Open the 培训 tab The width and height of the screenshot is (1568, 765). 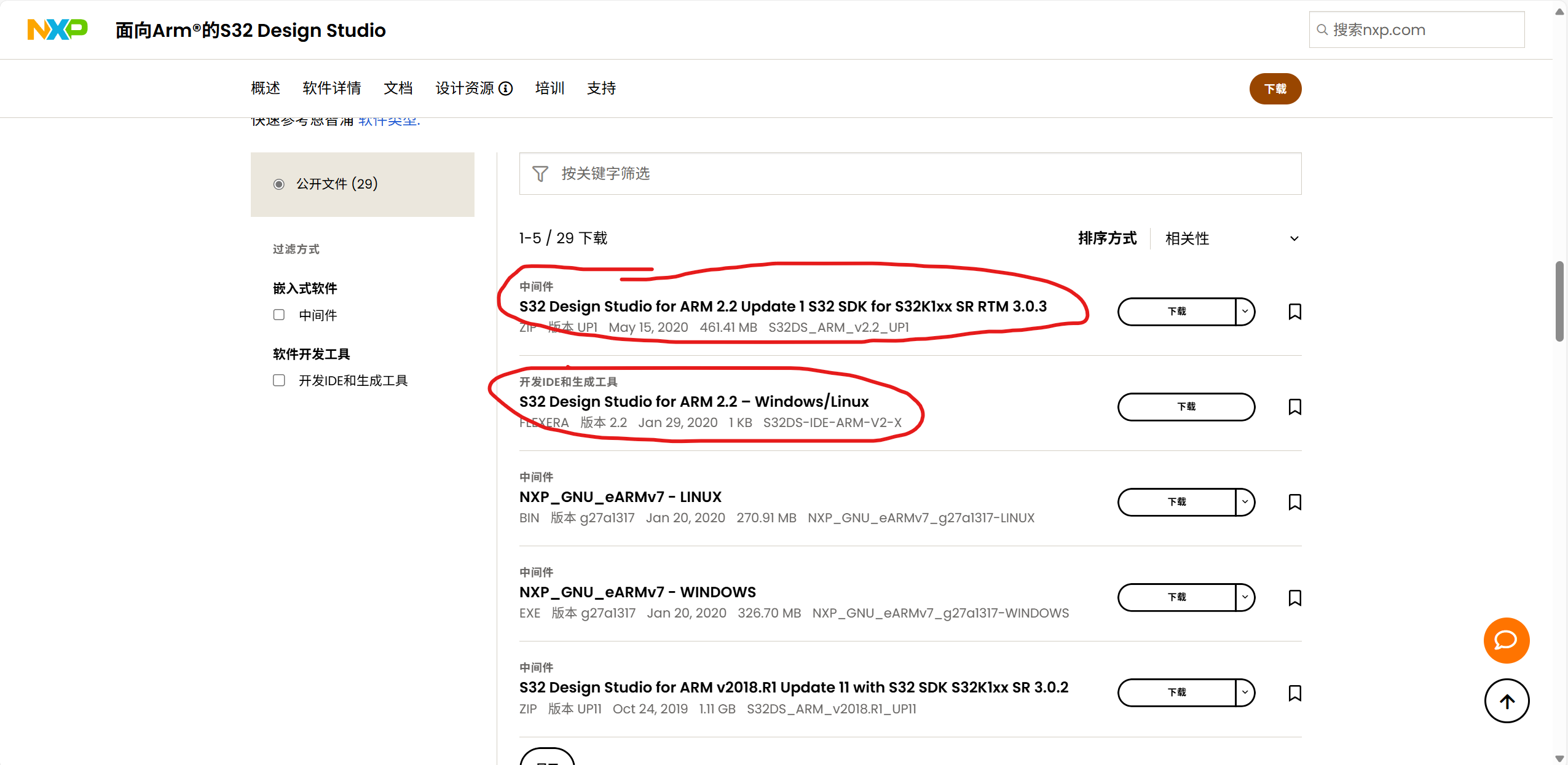(x=550, y=88)
